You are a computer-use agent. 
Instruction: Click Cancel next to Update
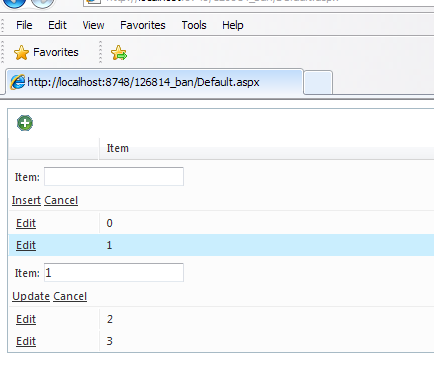pos(70,296)
